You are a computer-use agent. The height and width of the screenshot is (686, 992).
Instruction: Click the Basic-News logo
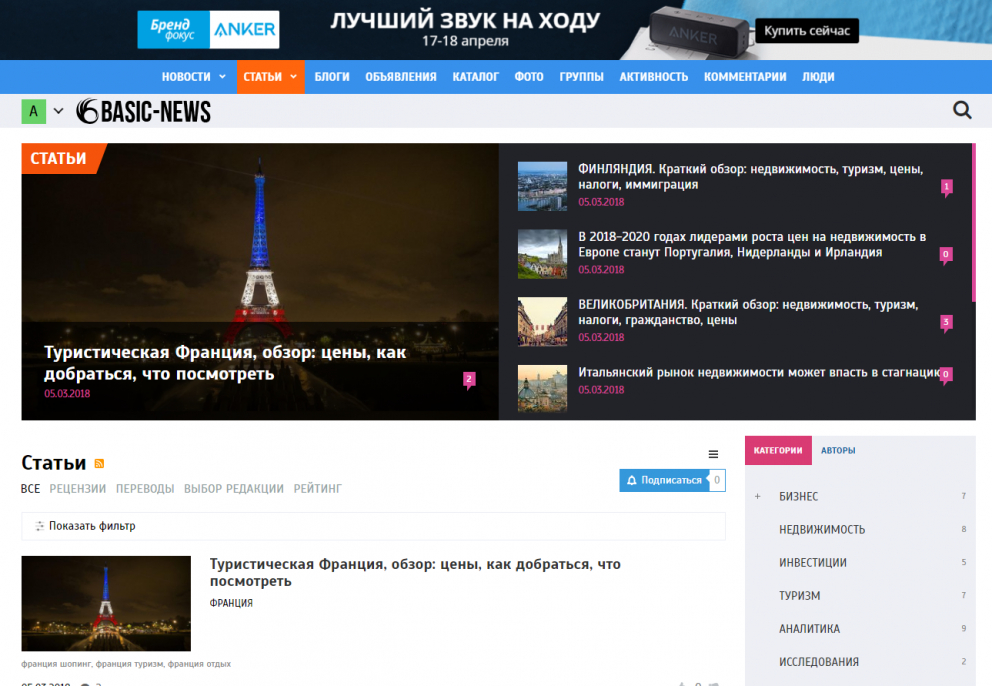pos(144,112)
